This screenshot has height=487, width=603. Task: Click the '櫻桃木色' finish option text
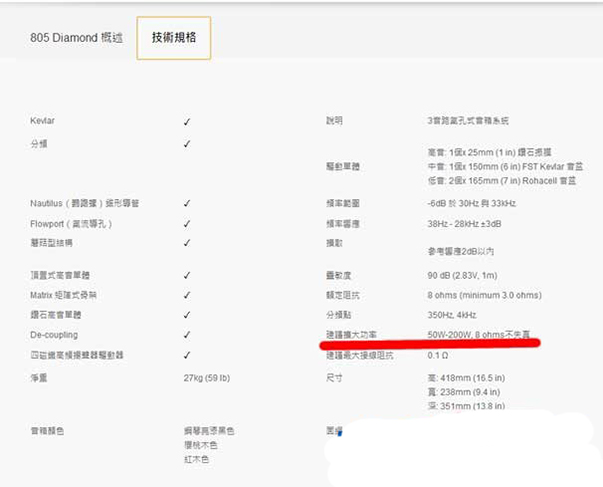click(x=200, y=445)
